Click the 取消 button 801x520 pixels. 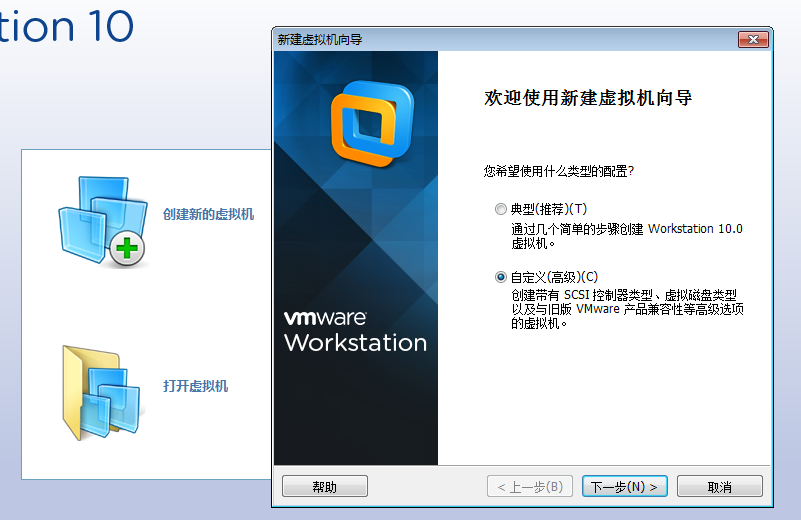[720, 486]
